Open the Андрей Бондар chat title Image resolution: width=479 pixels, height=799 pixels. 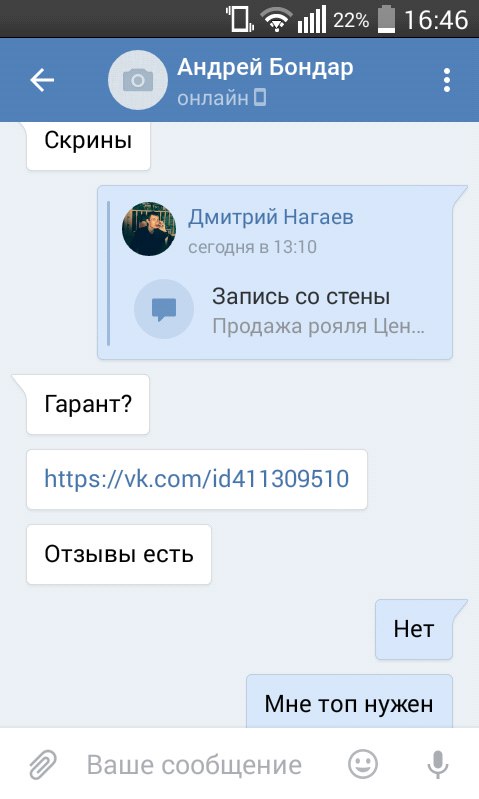[x=265, y=67]
